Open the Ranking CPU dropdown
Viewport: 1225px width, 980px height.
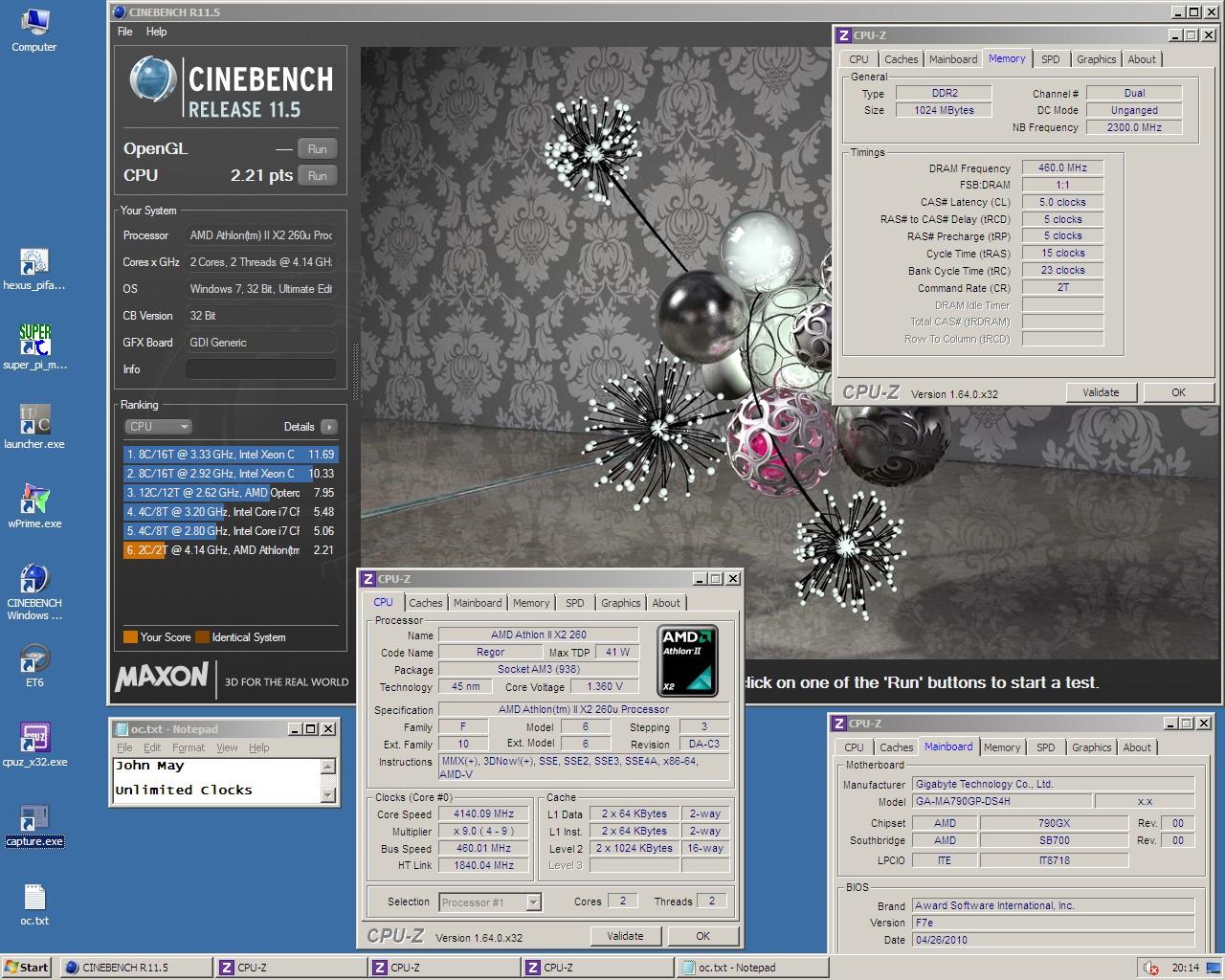159,427
